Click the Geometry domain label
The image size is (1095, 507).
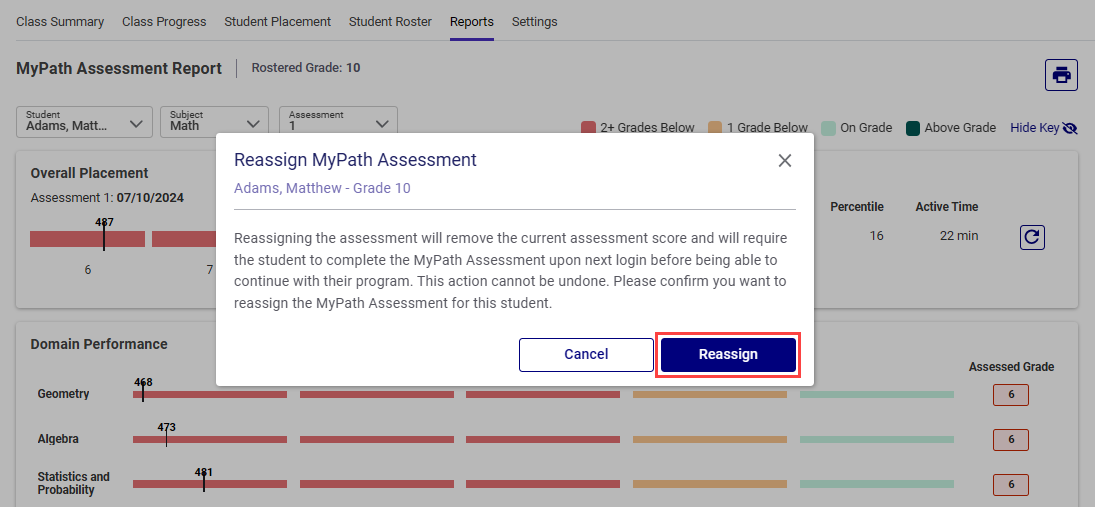click(64, 394)
